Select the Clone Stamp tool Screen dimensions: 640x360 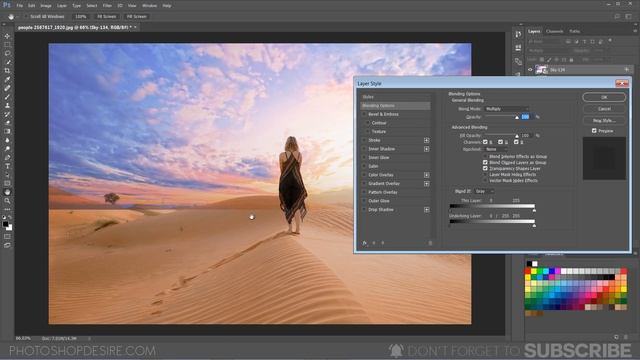pos(7,105)
